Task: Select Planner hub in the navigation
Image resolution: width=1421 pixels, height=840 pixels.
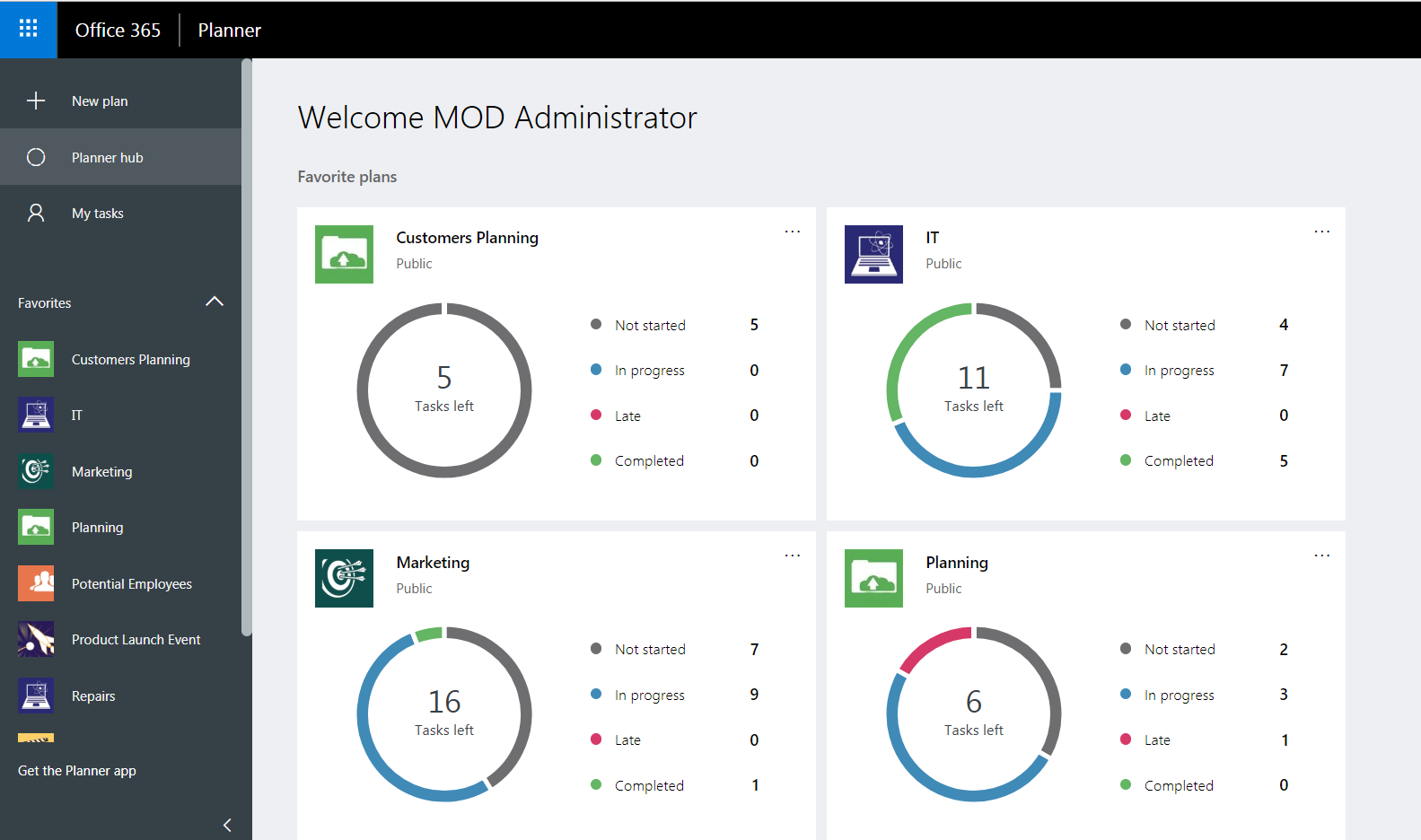Action: [107, 158]
